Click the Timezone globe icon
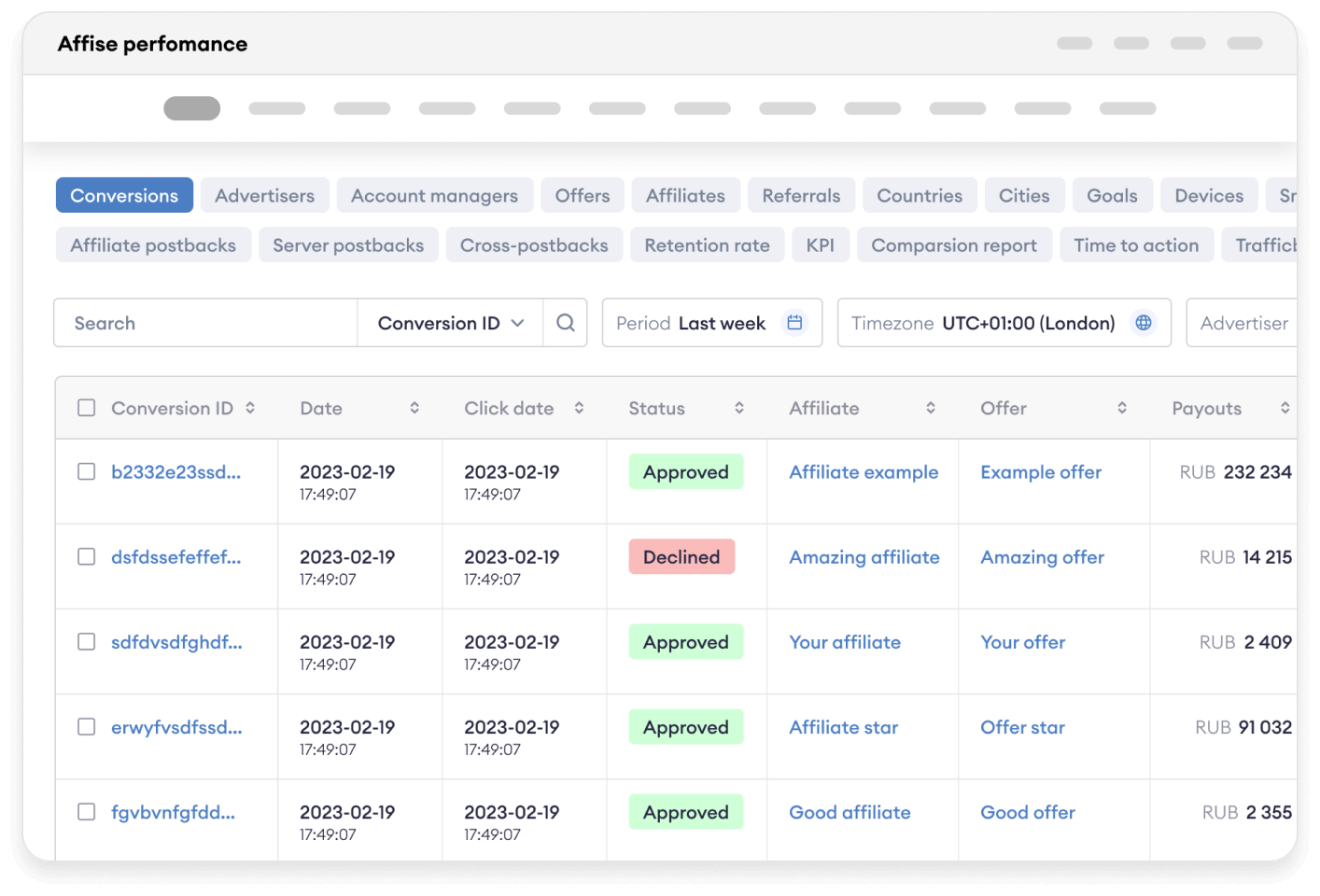Image resolution: width=1320 pixels, height=896 pixels. point(1143,323)
